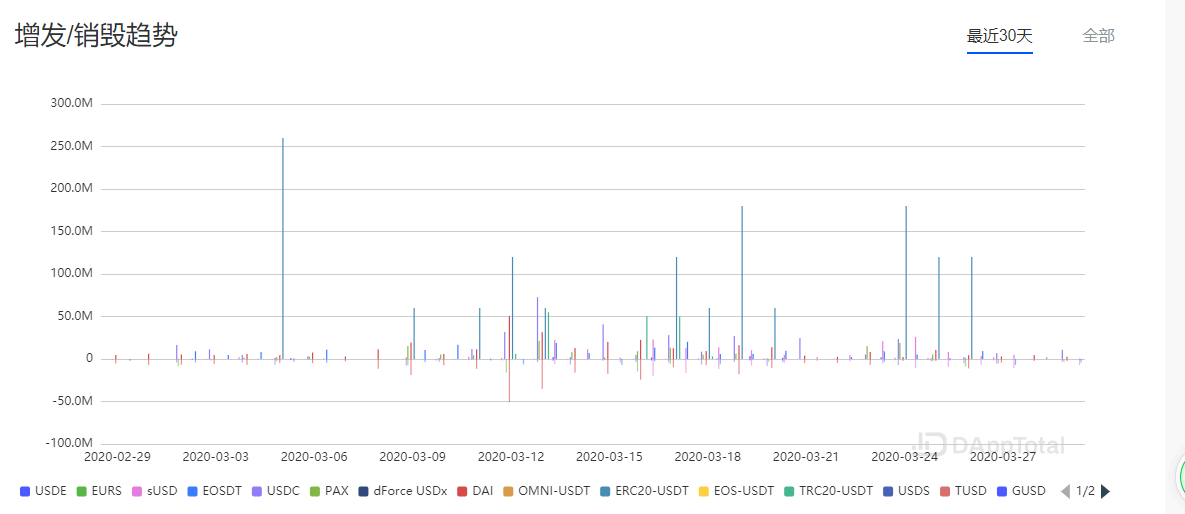This screenshot has width=1185, height=514.
Task: Hide the EOSDT legend series
Action: point(215,491)
